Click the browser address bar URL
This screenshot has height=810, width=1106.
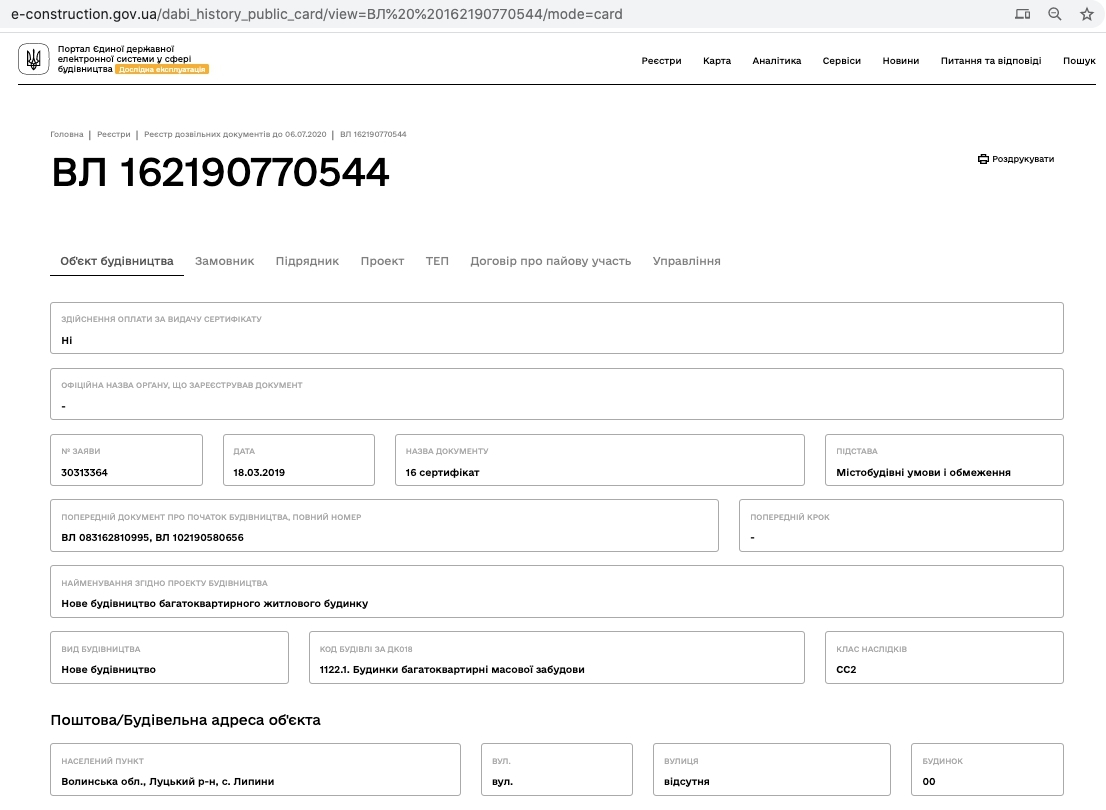(x=317, y=14)
